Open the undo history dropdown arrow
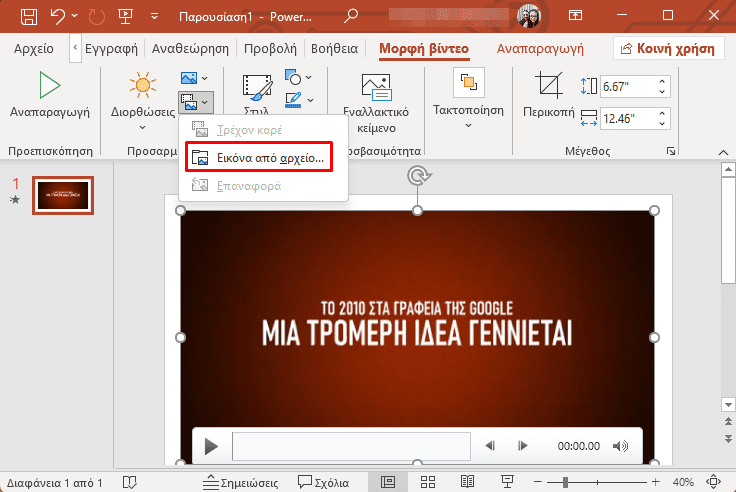Viewport: 736px width, 492px height. coord(75,16)
